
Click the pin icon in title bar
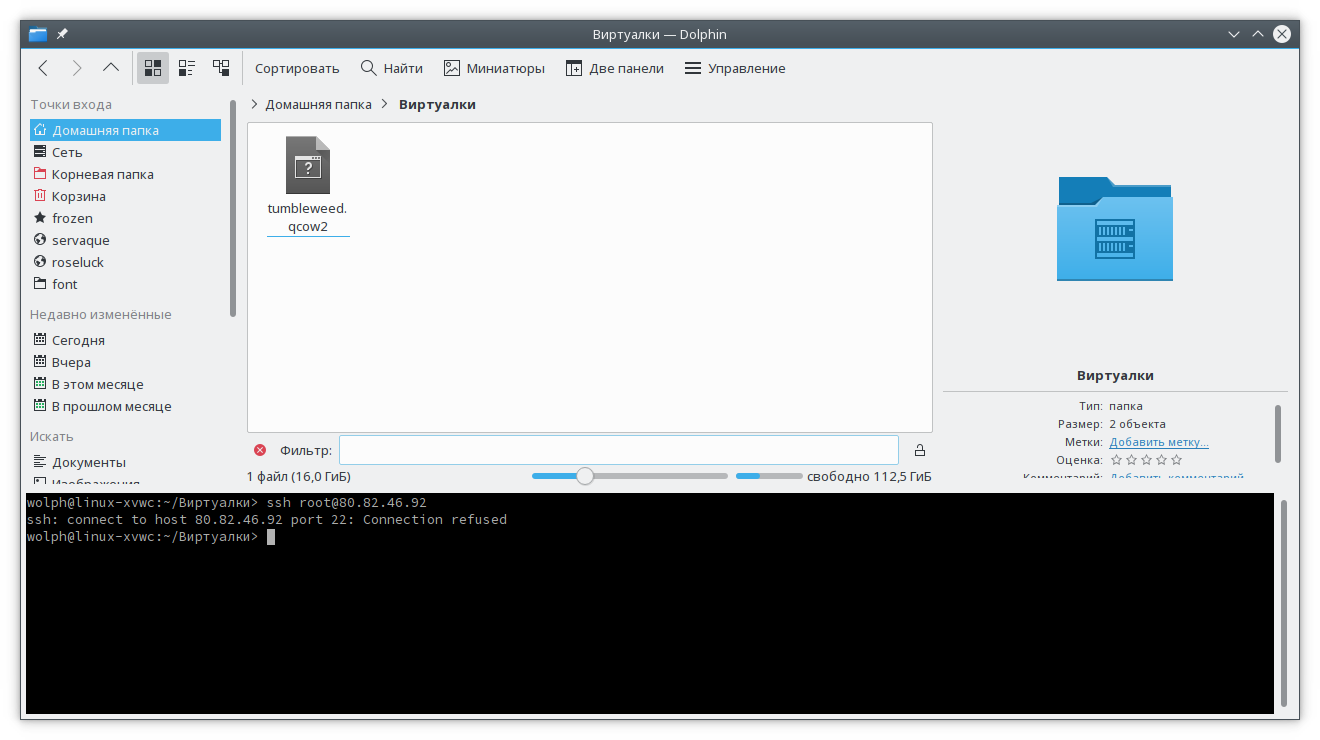coord(62,34)
